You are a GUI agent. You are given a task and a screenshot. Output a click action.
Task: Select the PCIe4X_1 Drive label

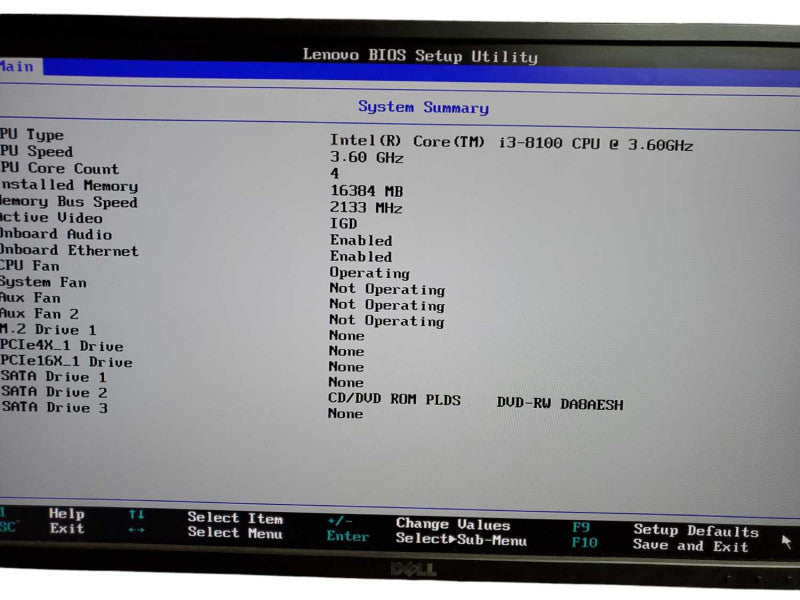62,346
